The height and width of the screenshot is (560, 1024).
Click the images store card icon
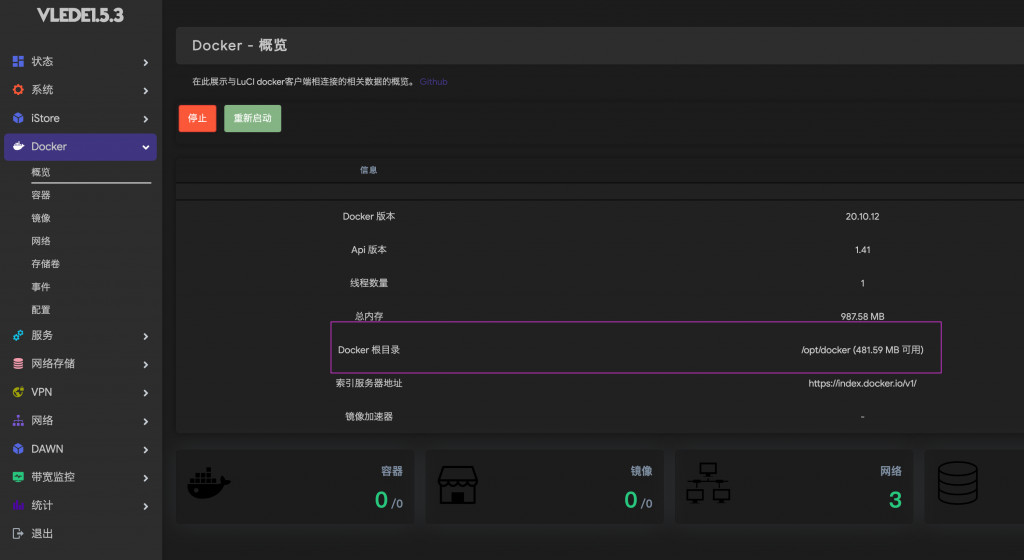pyautogui.click(x=458, y=485)
